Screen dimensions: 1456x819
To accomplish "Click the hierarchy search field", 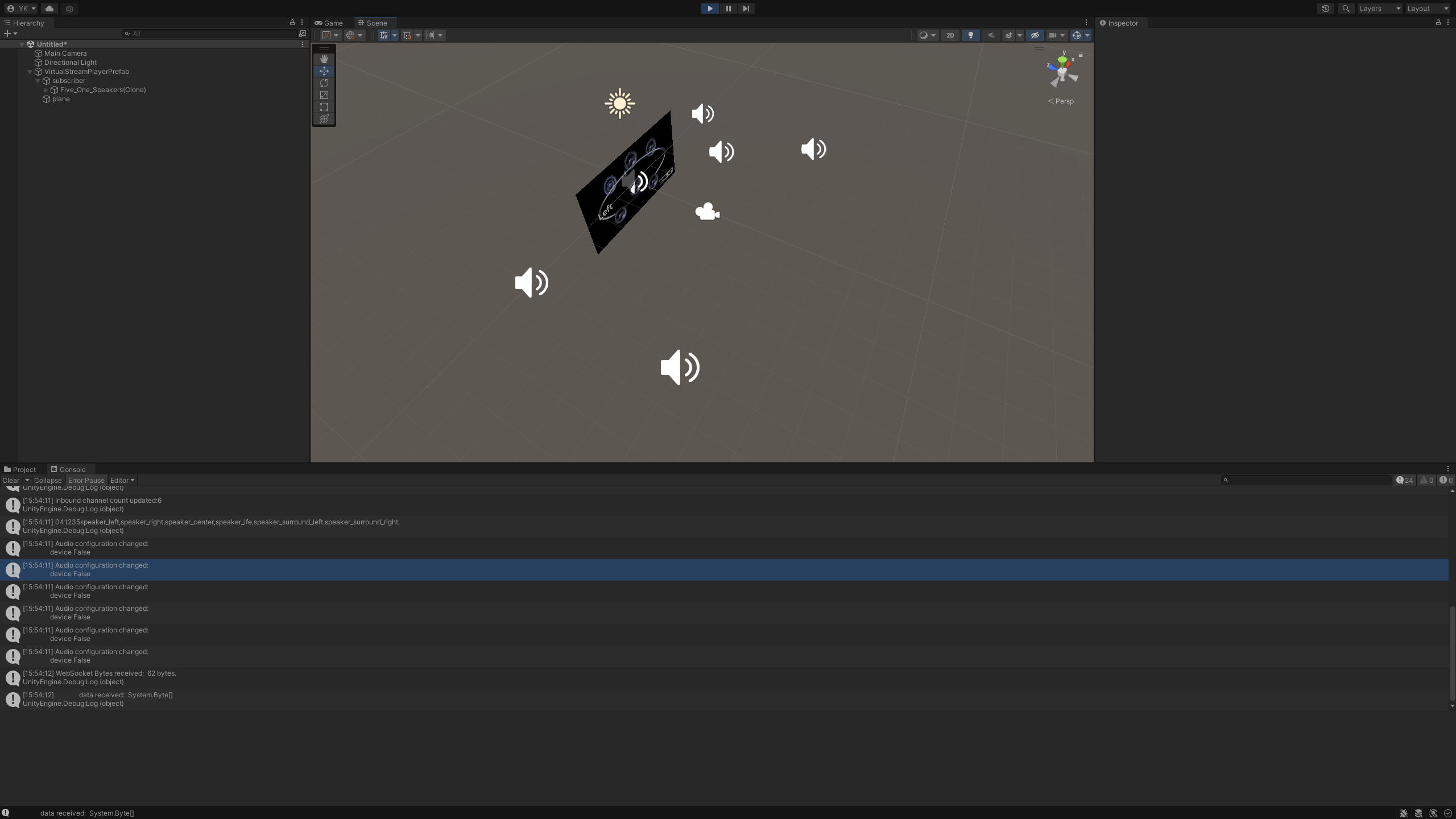I will (210, 34).
